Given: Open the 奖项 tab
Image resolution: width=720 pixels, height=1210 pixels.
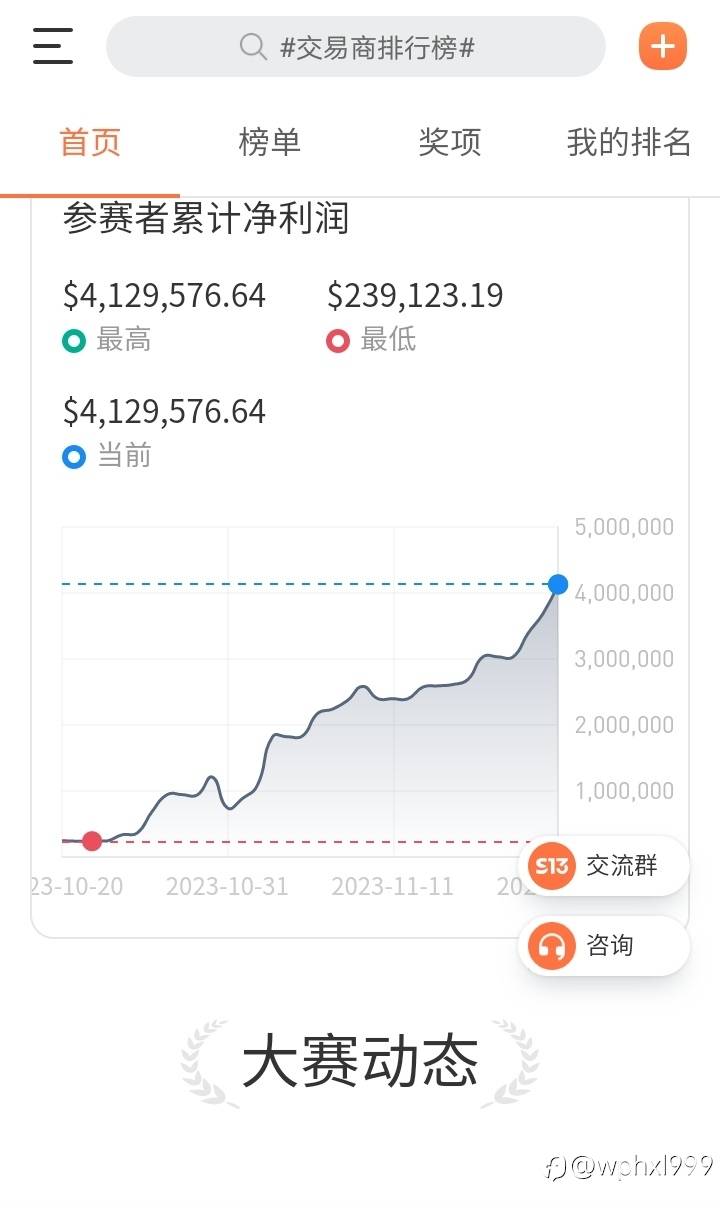Looking at the screenshot, I should coord(449,142).
